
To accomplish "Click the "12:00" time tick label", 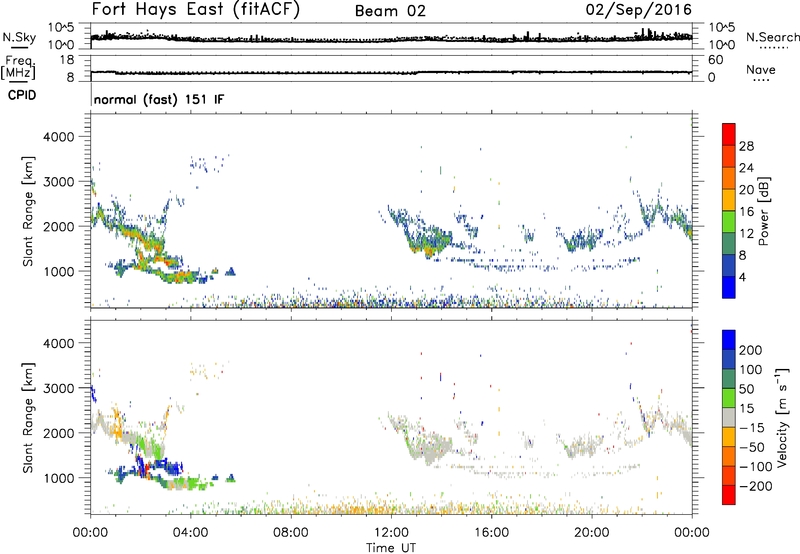I will [x=391, y=533].
